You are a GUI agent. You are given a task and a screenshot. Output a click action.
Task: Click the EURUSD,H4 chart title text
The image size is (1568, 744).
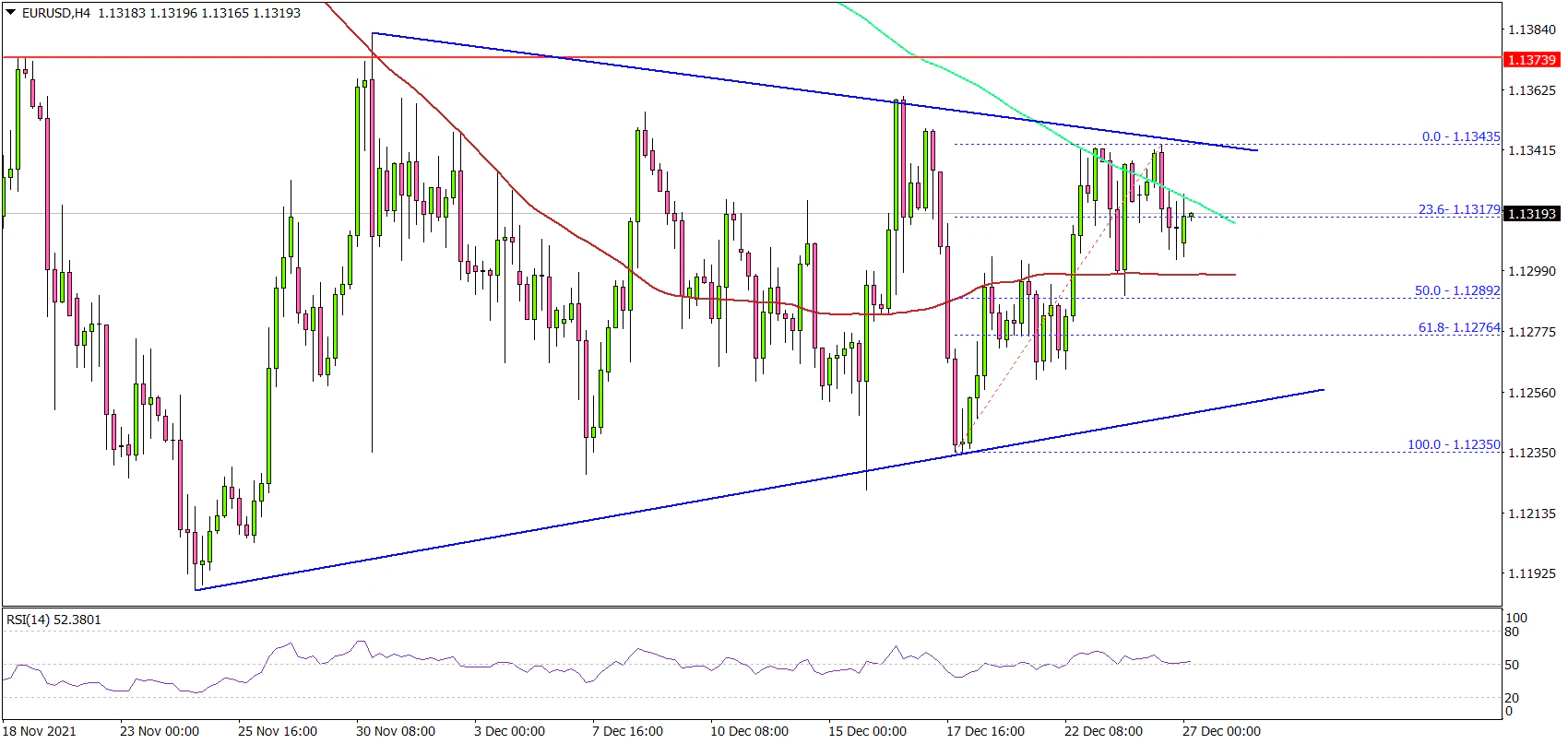(56, 13)
